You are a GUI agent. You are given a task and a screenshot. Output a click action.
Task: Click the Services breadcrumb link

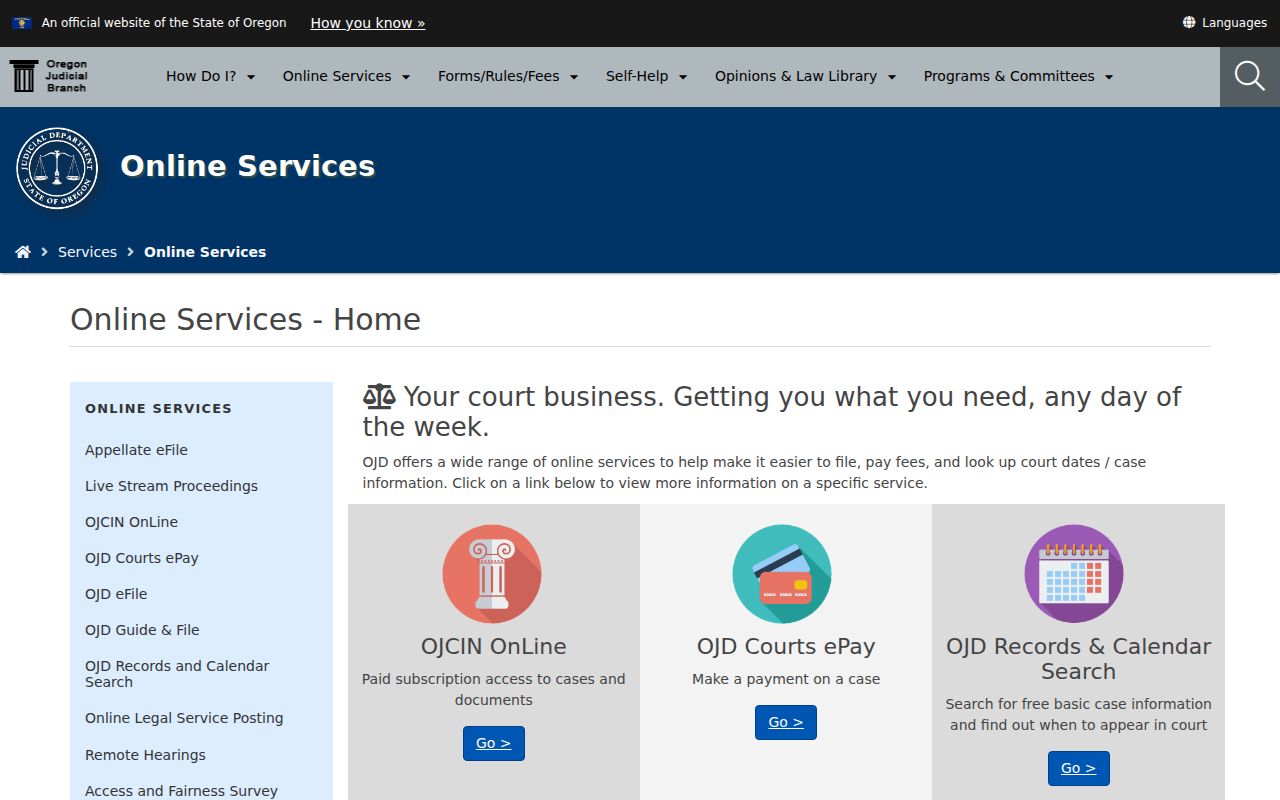point(87,252)
